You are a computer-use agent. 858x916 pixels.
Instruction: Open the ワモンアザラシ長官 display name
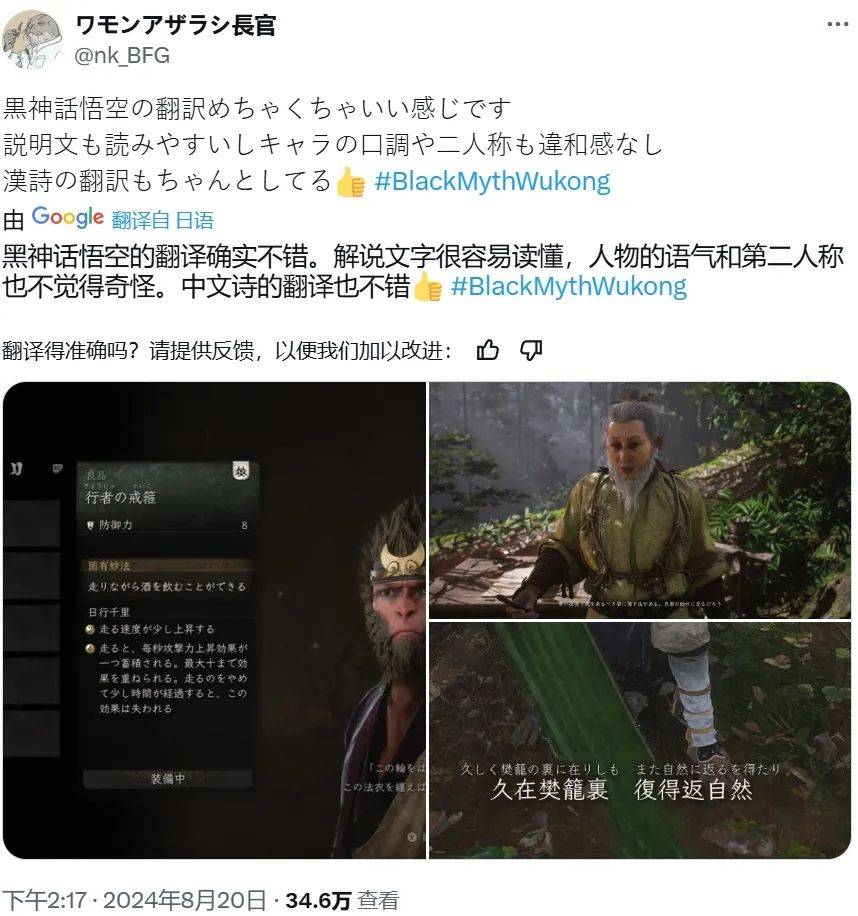coord(175,25)
